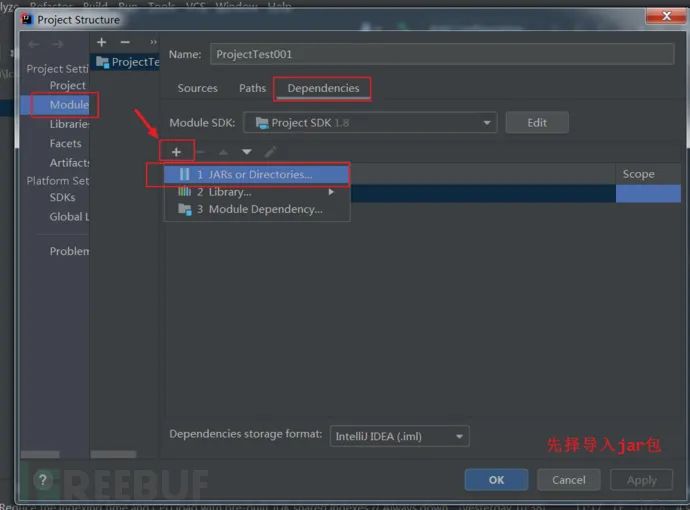Open the Dependencies storage format dropdown
This screenshot has height=510, width=690.
(399, 436)
